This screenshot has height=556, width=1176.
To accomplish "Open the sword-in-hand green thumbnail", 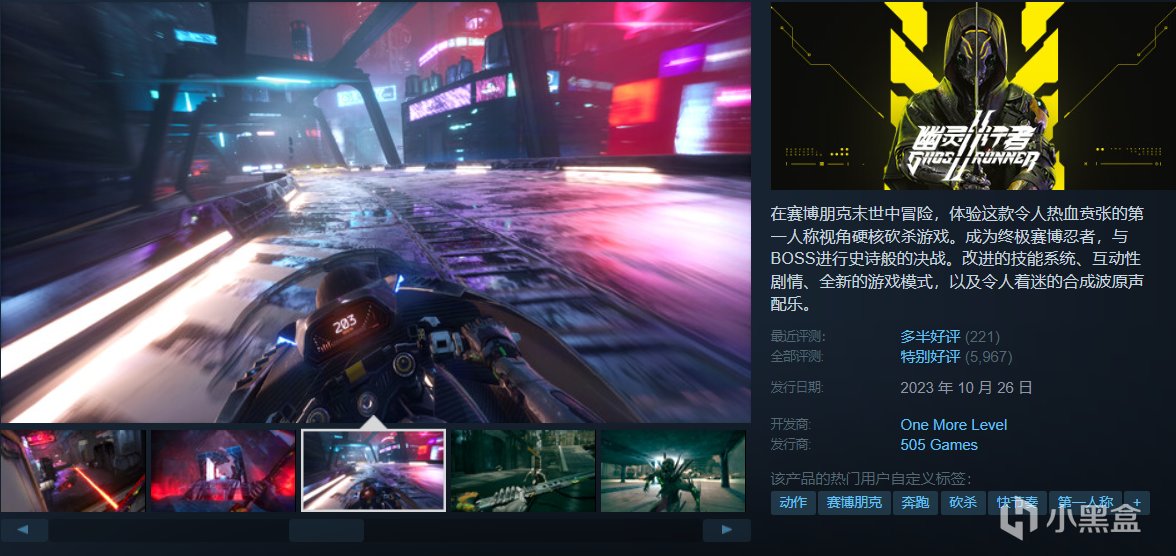I will [523, 470].
